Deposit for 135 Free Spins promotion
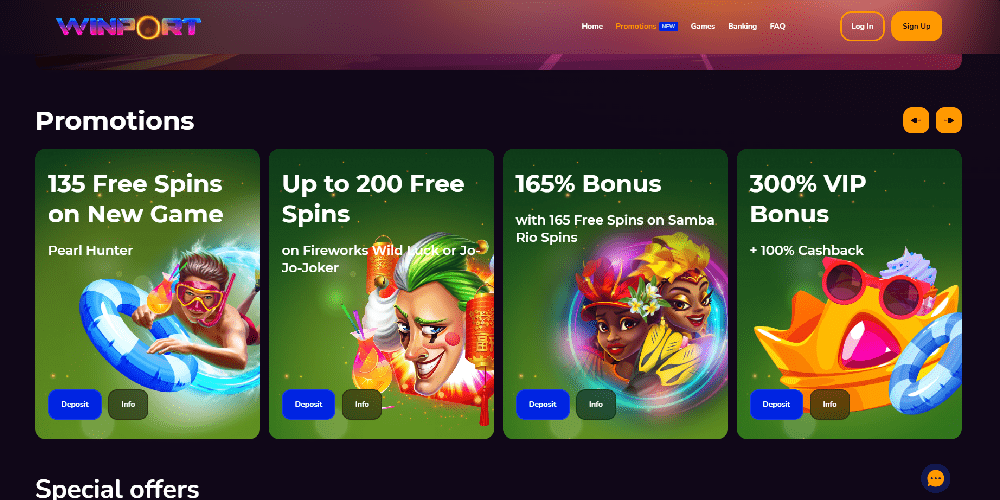The image size is (1000, 500). tap(75, 404)
